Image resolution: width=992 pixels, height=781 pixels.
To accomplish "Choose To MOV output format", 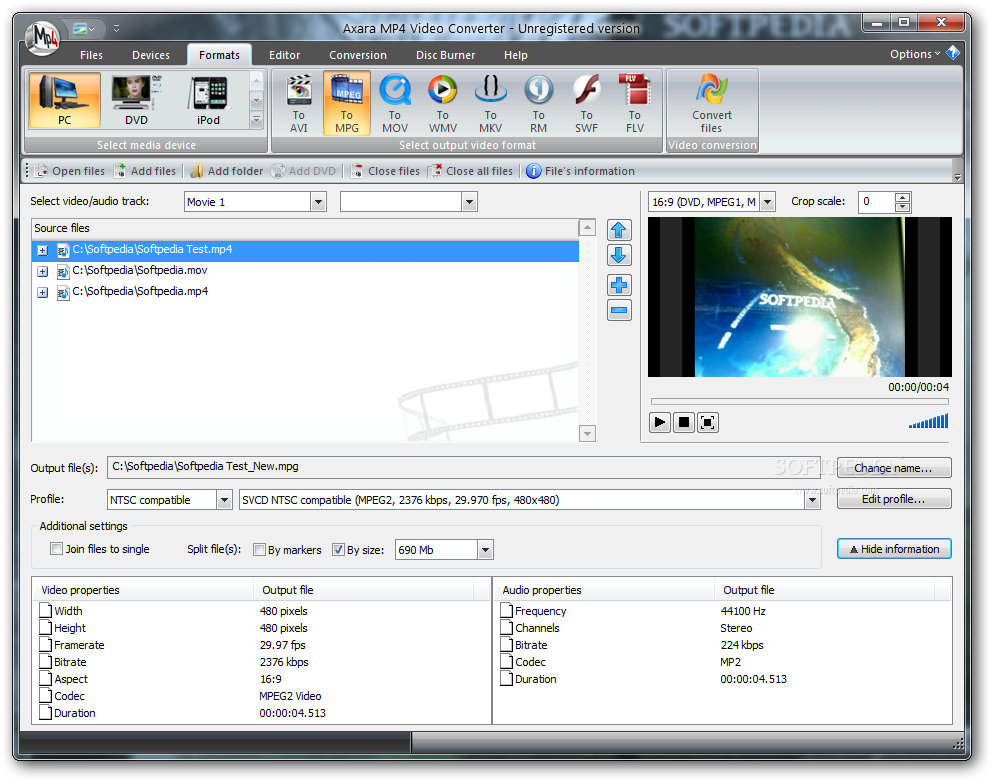I will click(395, 104).
